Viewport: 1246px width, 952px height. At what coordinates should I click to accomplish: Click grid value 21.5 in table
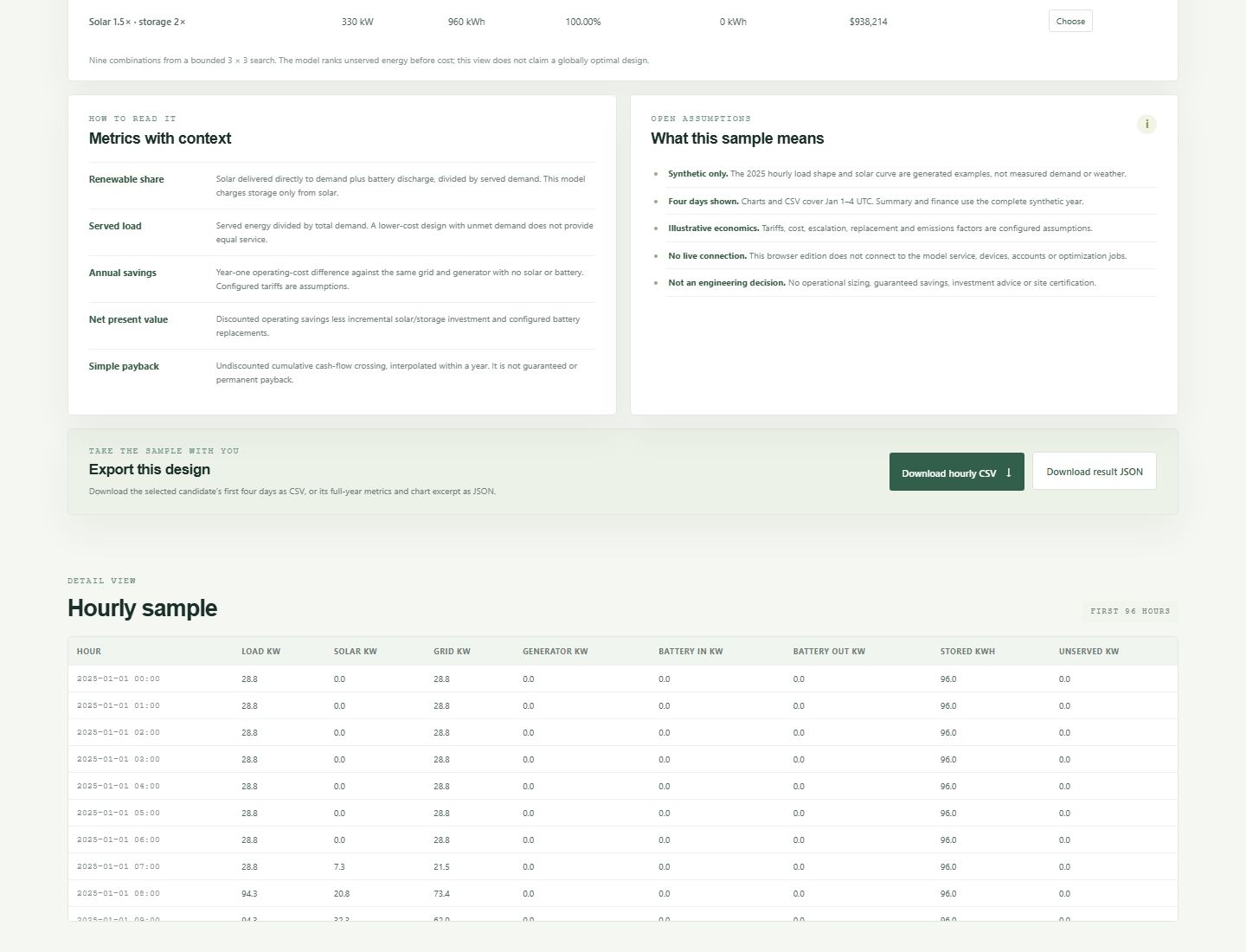click(441, 867)
